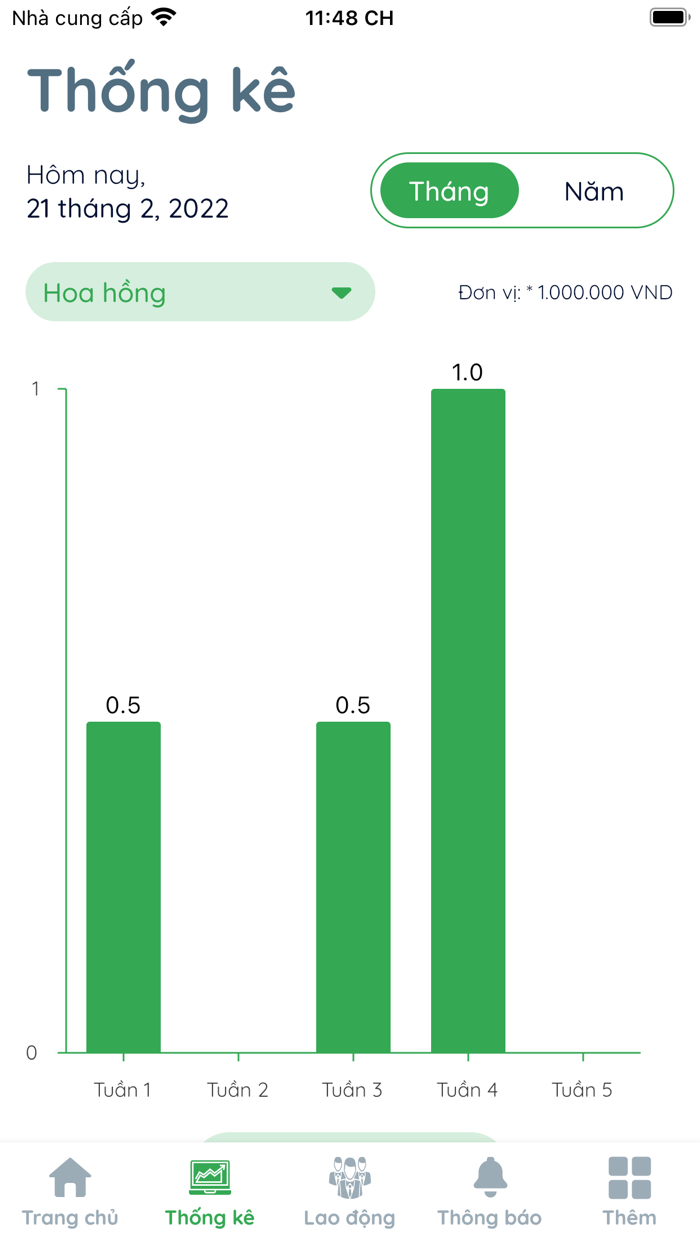Screen dimensions: 700x1244
Task: Tap the Tuần 3 bar
Action: pyautogui.click(x=353, y=886)
